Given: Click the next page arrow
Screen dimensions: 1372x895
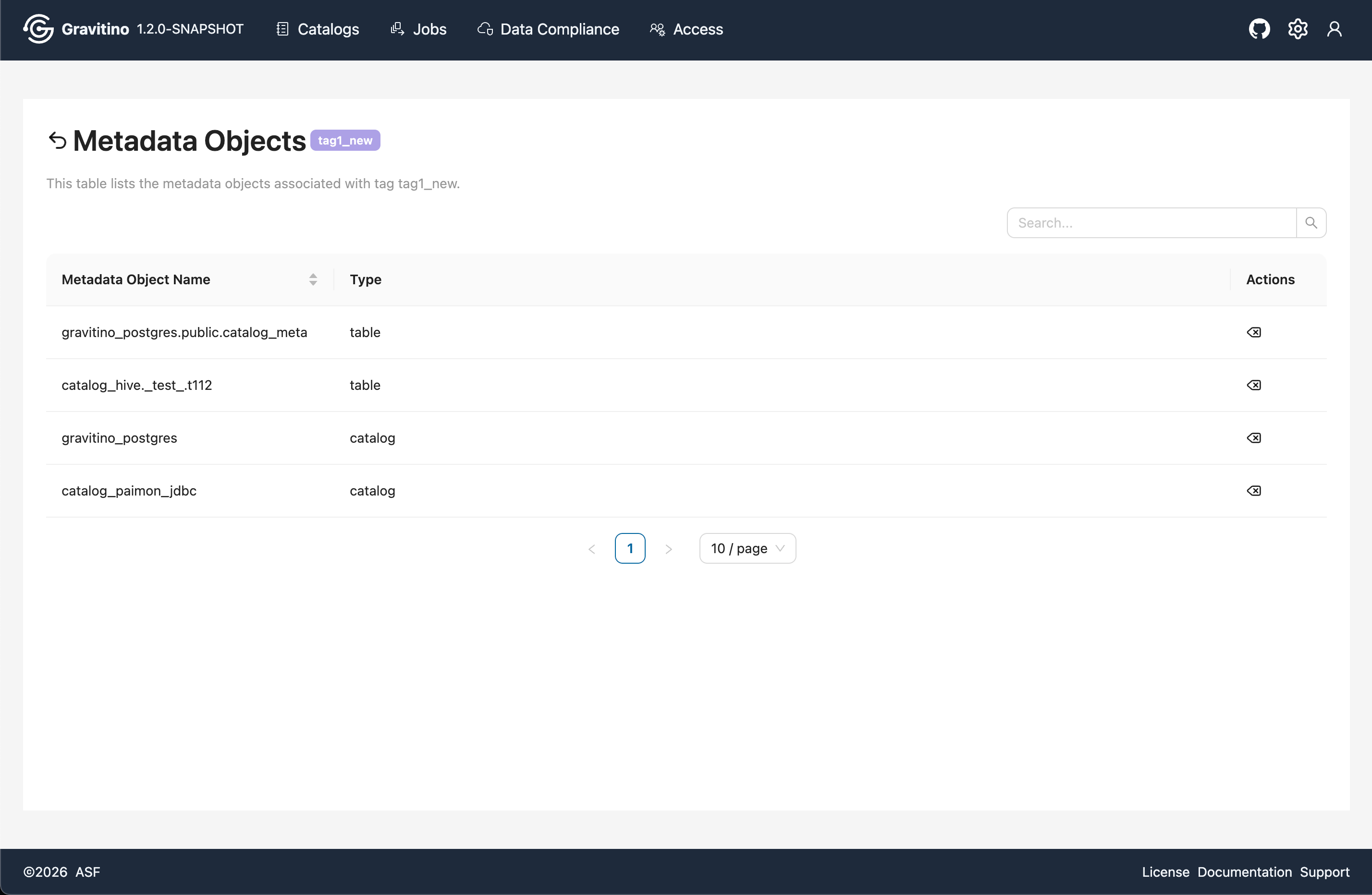Looking at the screenshot, I should pos(669,548).
